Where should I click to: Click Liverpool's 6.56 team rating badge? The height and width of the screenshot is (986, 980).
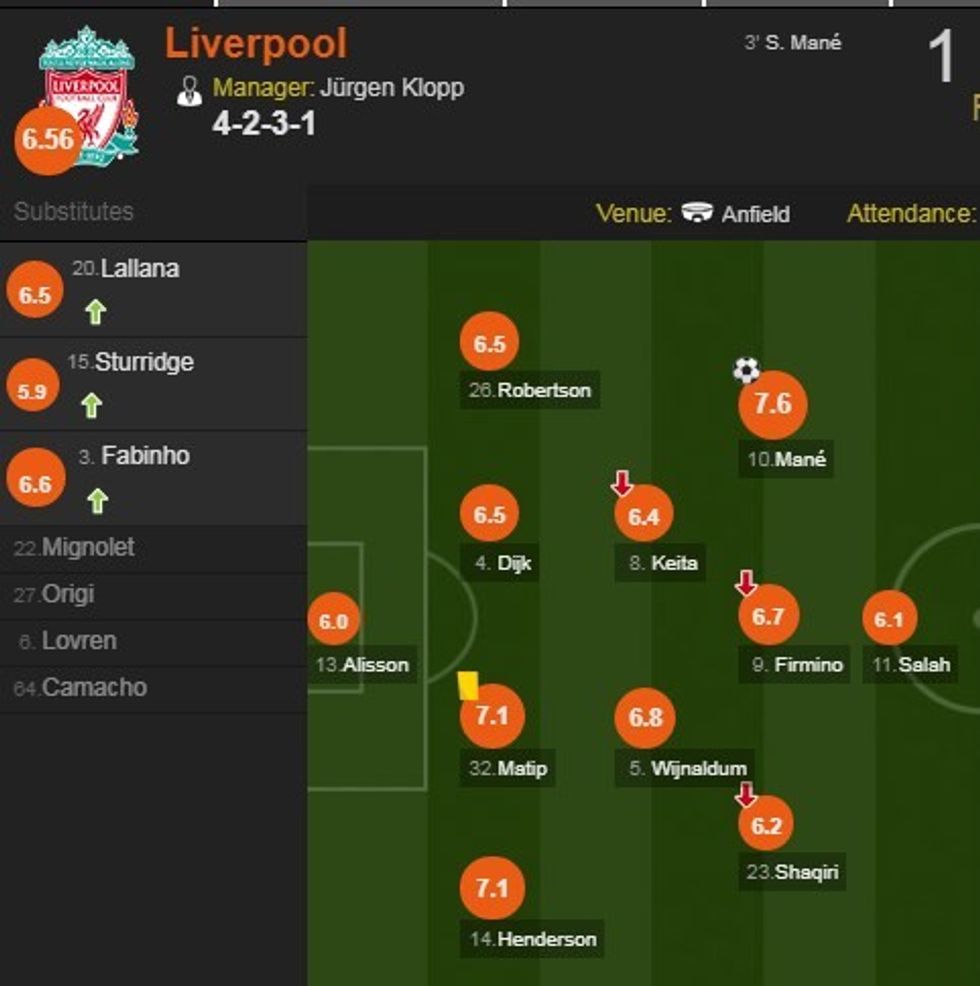point(47,140)
